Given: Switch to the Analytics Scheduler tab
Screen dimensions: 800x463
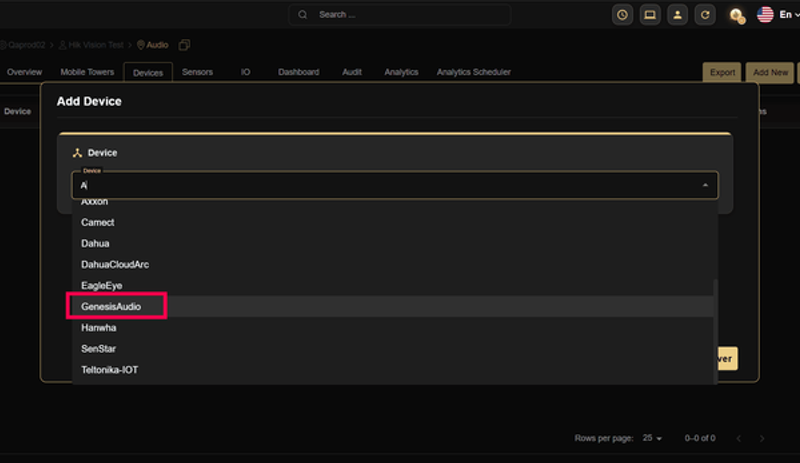Looking at the screenshot, I should 473,72.
